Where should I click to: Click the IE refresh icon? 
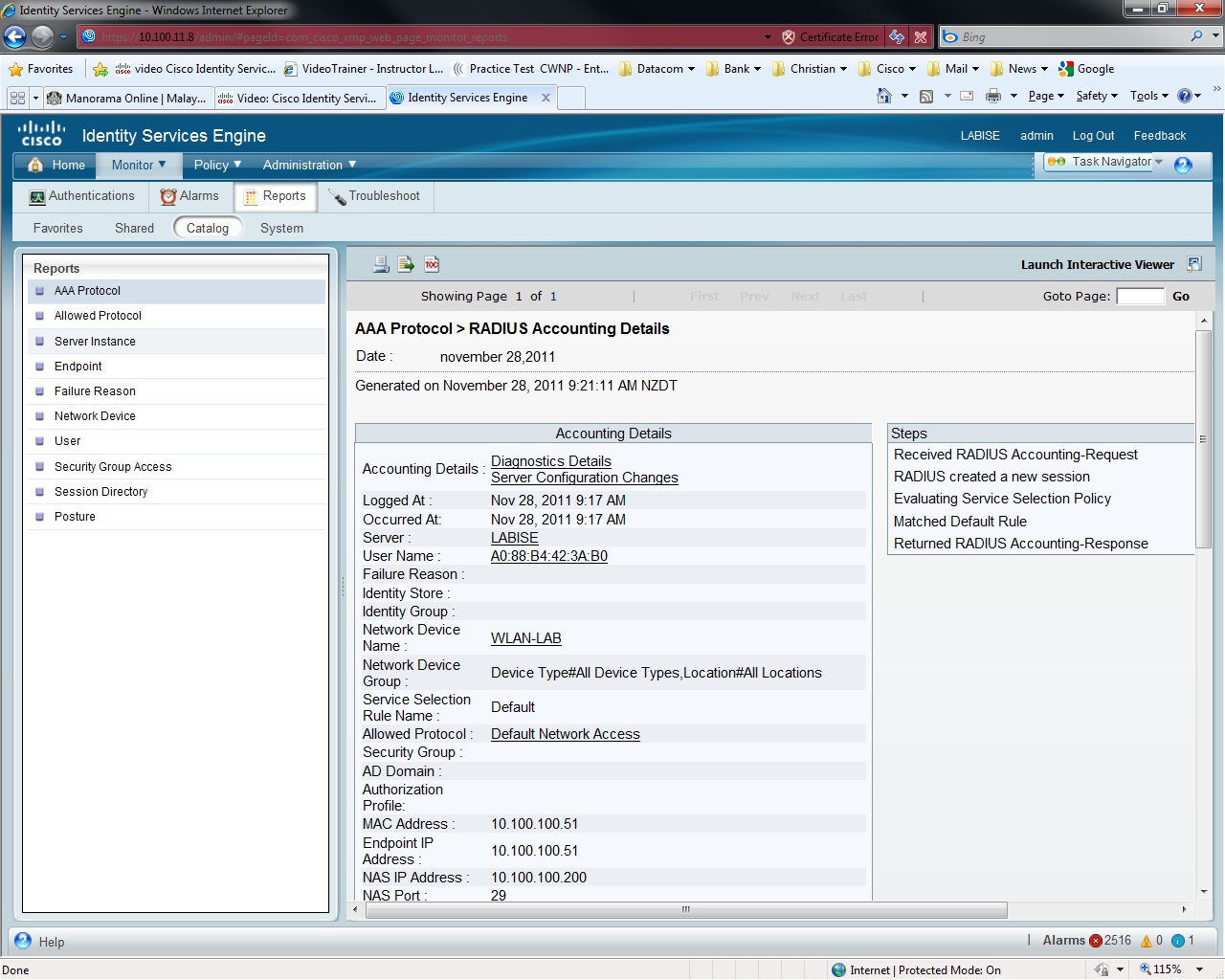897,36
